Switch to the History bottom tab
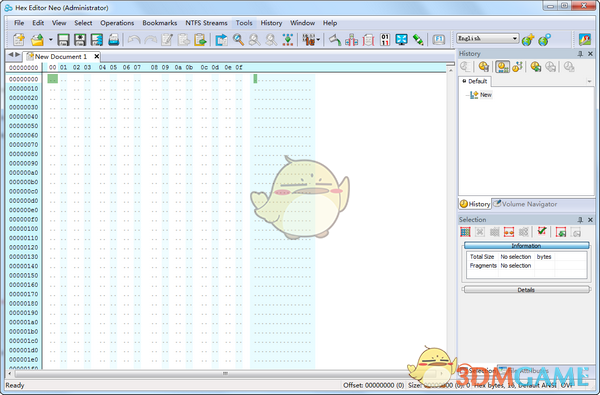The height and width of the screenshot is (395, 600). click(x=474, y=204)
